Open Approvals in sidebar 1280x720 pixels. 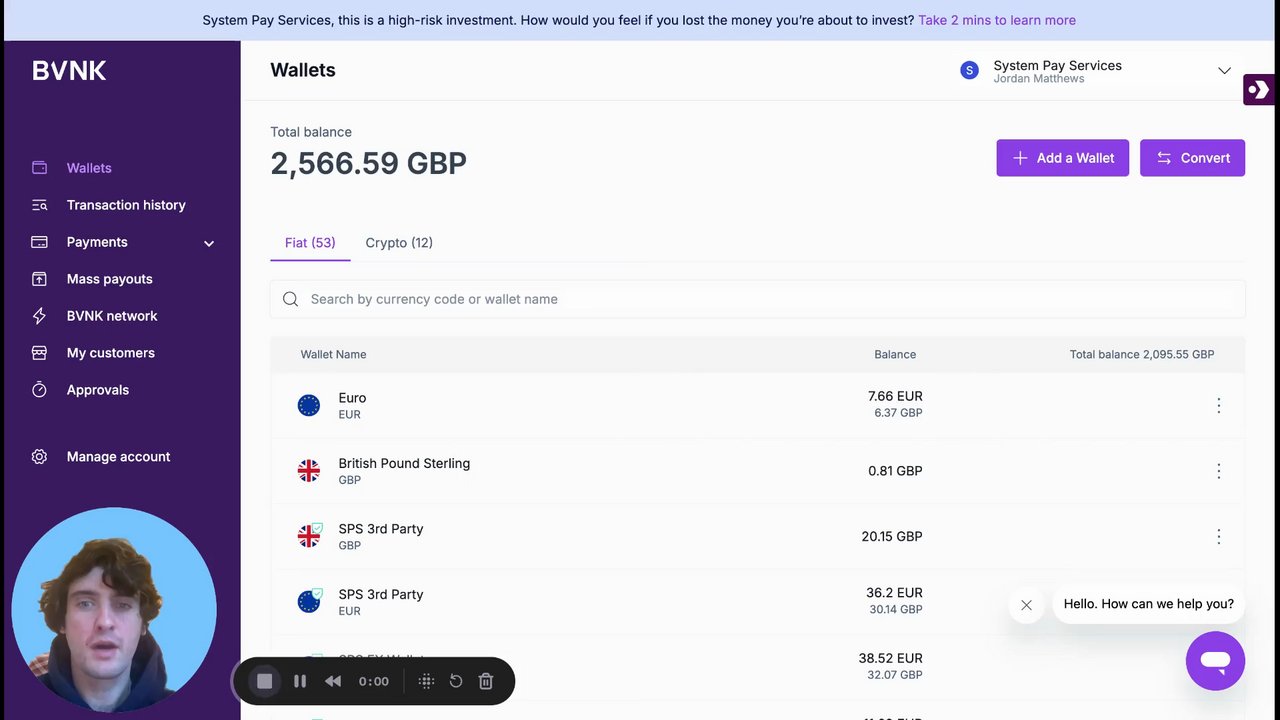tap(98, 390)
